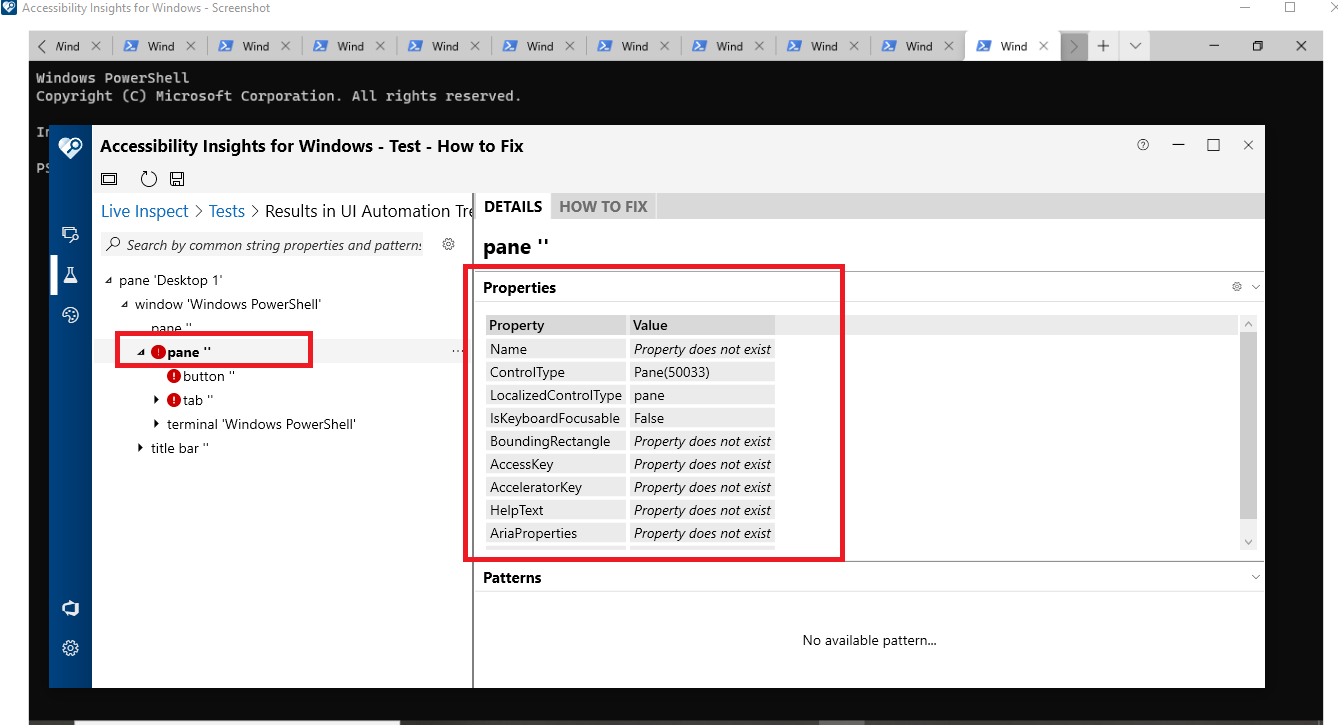Save the test results using the disk icon
Screen dimensions: 1340x725
point(177,178)
